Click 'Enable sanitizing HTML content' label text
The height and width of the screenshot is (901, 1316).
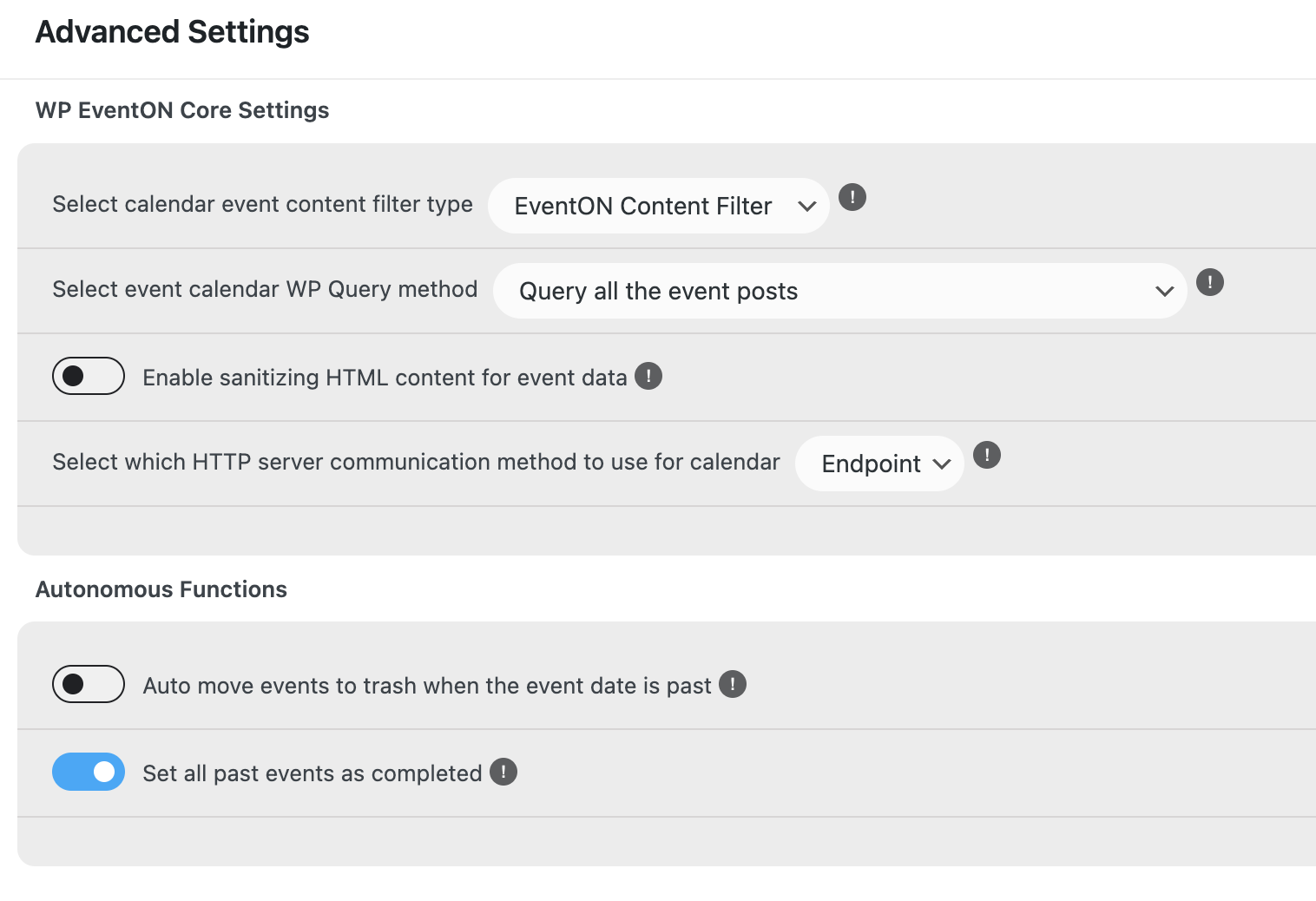[x=385, y=378]
